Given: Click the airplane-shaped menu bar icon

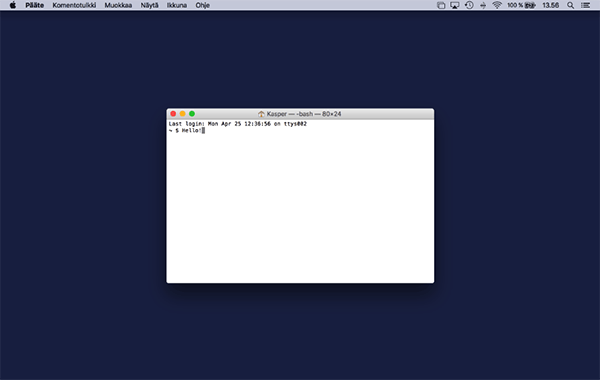Looking at the screenshot, I should point(483,5).
